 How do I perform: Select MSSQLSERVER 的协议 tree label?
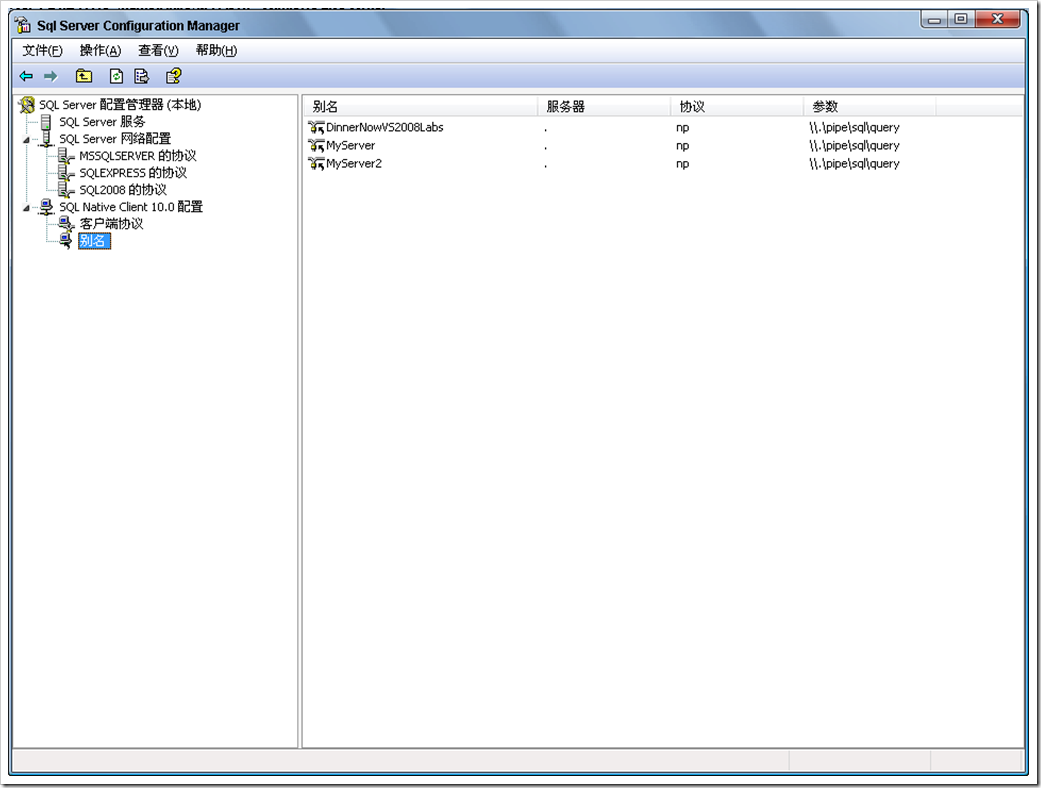click(x=137, y=156)
